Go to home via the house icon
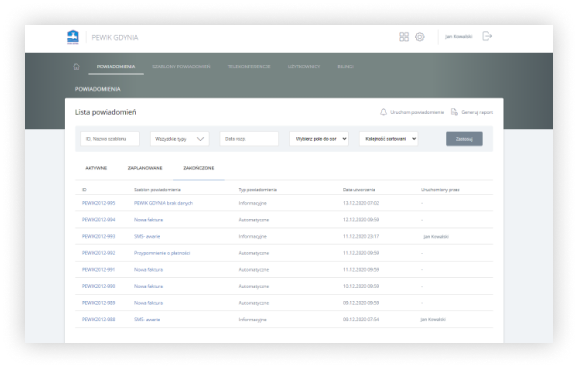This screenshot has height=368, width=578. pyautogui.click(x=76, y=66)
